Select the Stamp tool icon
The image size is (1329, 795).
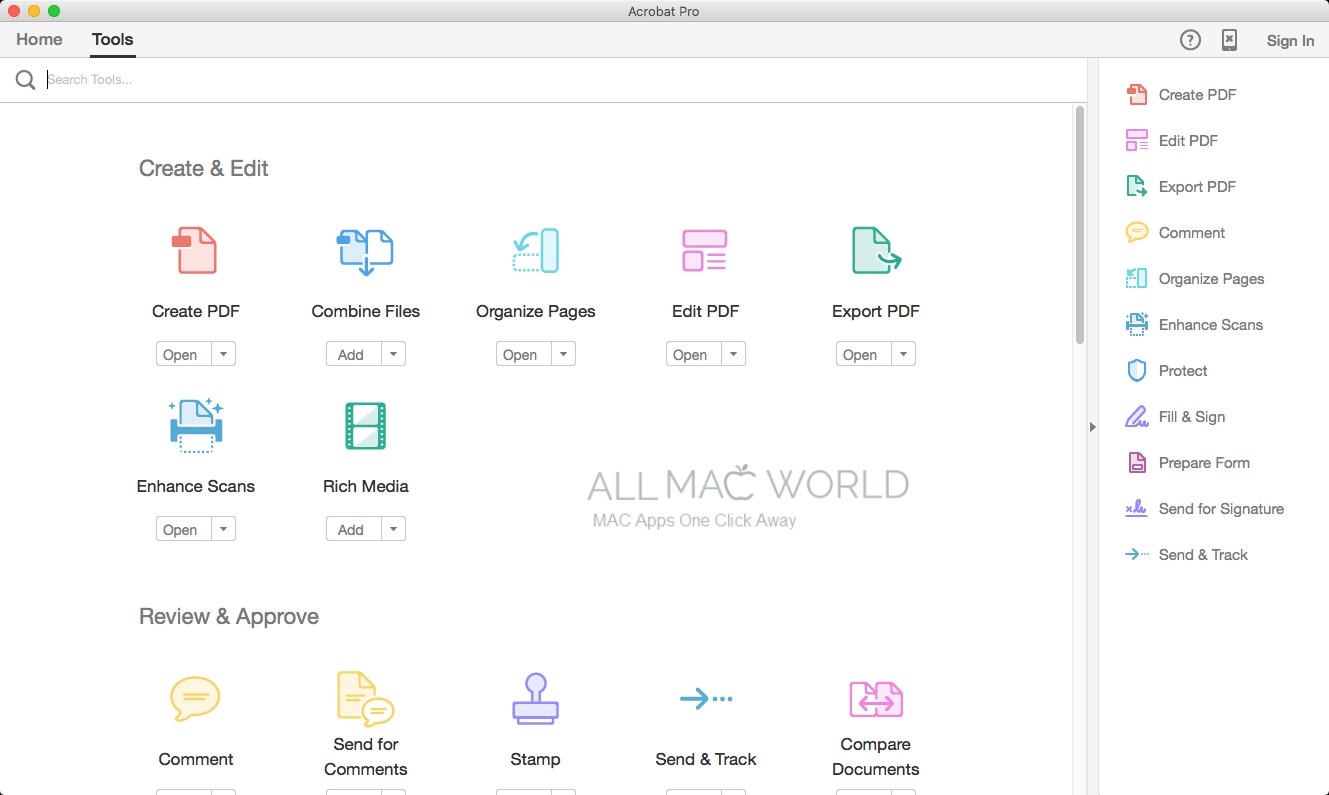(x=535, y=699)
